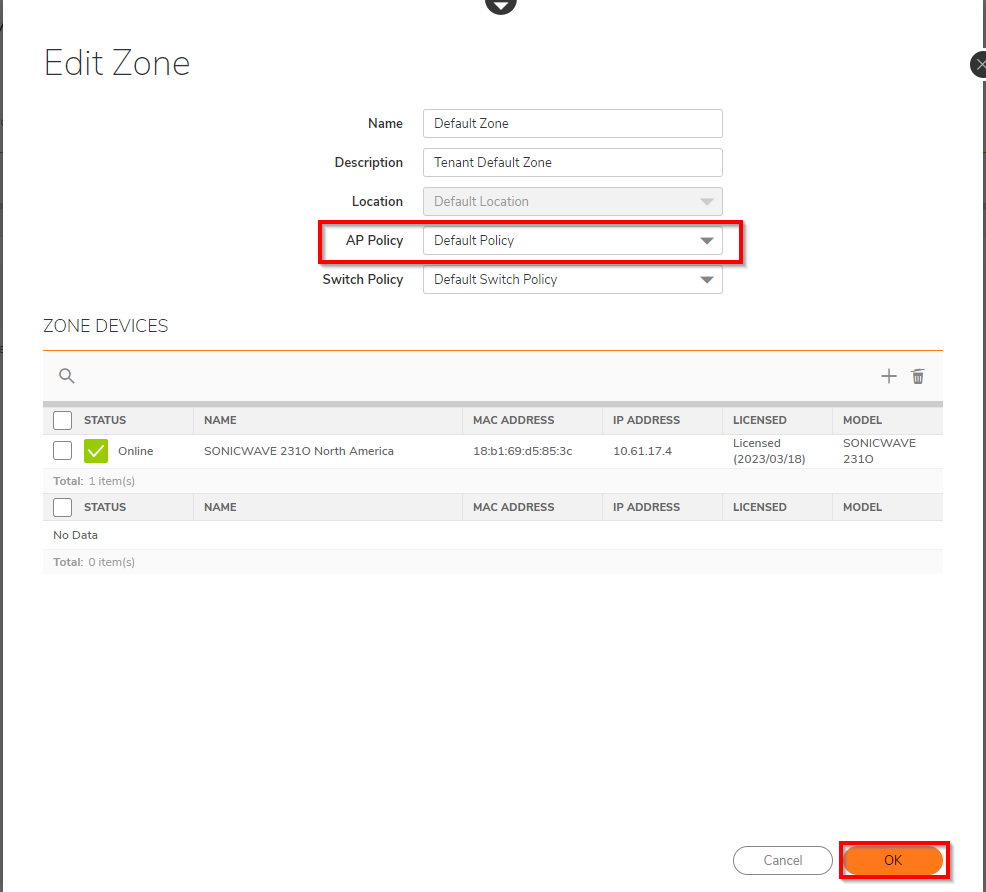986x892 pixels.
Task: Click the green Online status check icon
Action: point(96,451)
